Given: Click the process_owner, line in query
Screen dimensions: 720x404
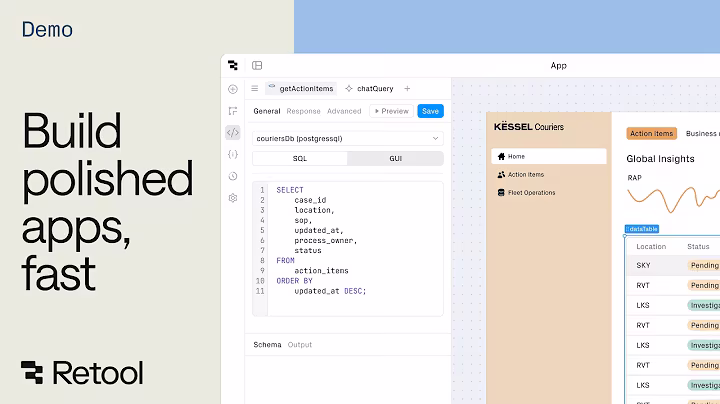Looking at the screenshot, I should [326, 240].
